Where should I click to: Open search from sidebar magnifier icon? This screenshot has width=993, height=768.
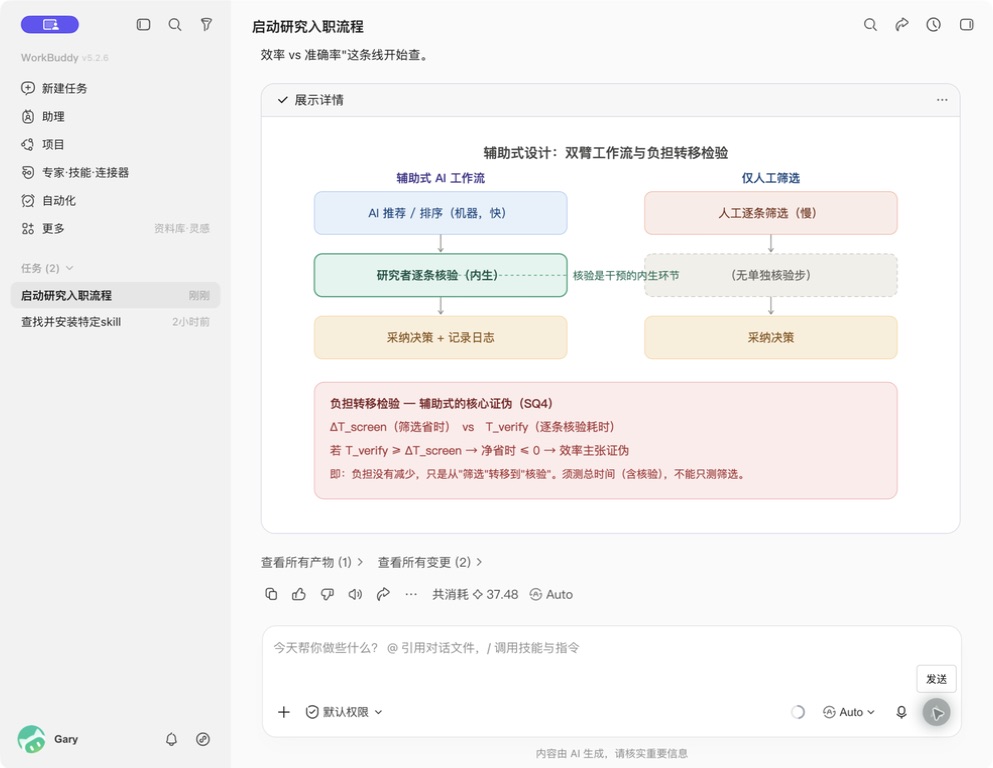175,25
